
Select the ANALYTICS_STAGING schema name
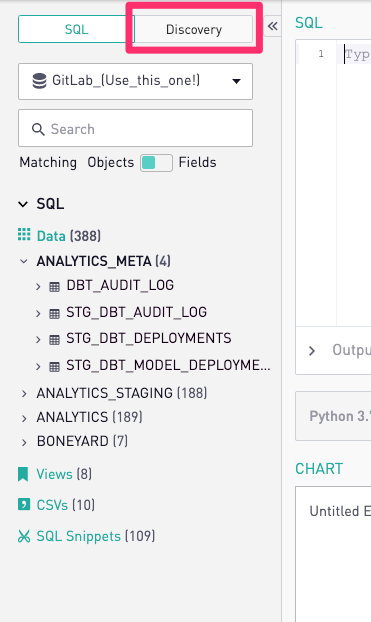[105, 393]
